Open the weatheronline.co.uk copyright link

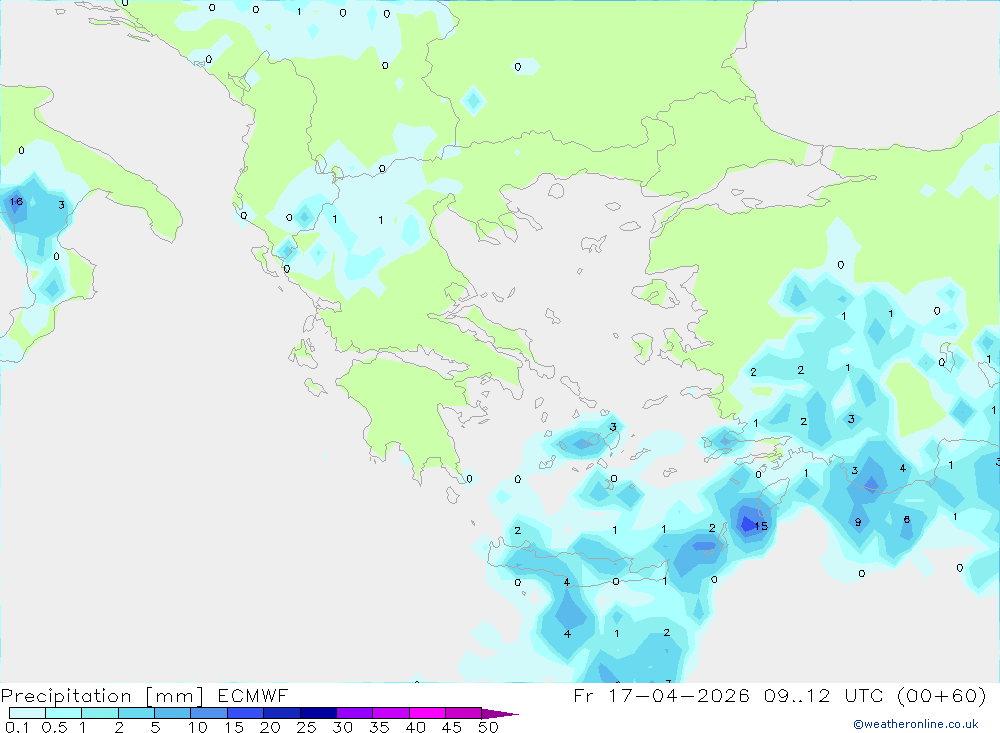point(915,724)
